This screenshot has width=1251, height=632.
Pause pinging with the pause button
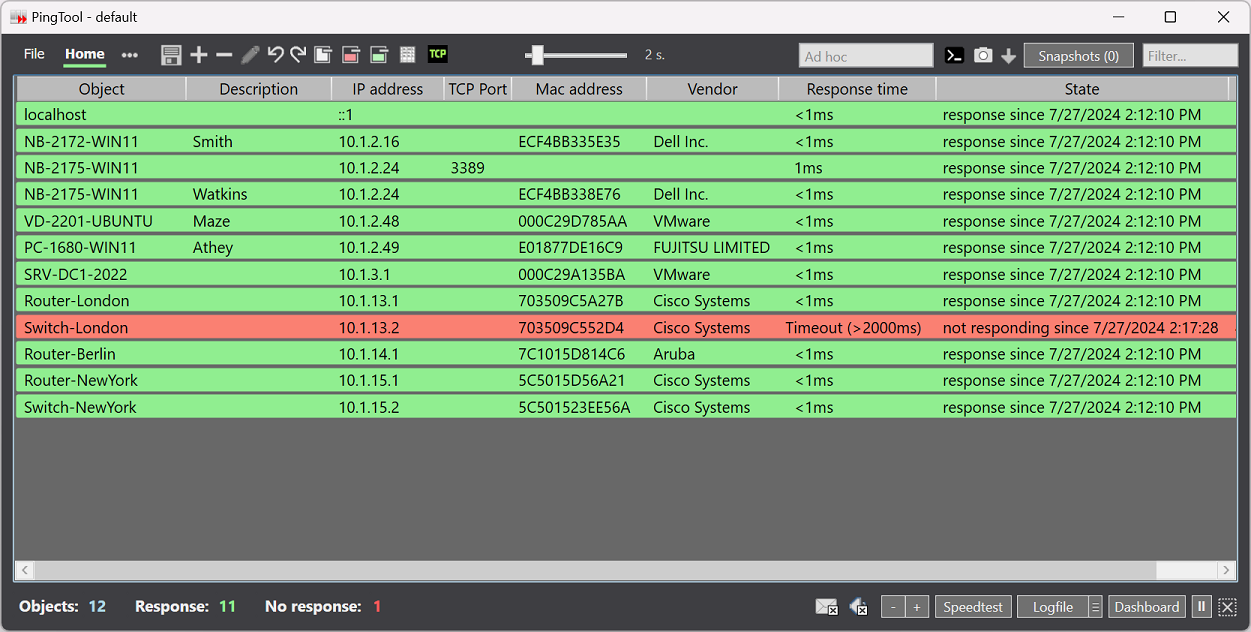pyautogui.click(x=1201, y=607)
